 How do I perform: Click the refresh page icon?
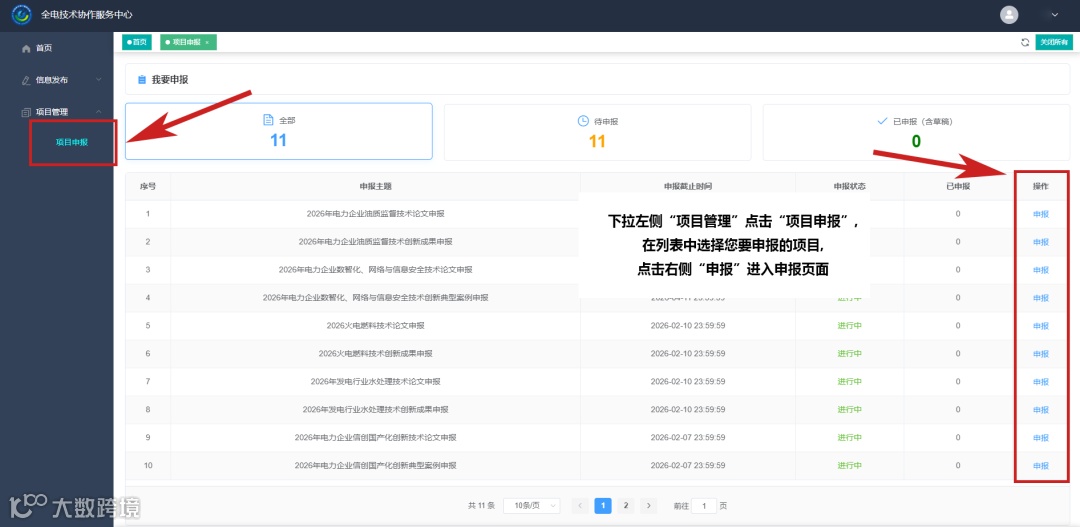click(1025, 42)
